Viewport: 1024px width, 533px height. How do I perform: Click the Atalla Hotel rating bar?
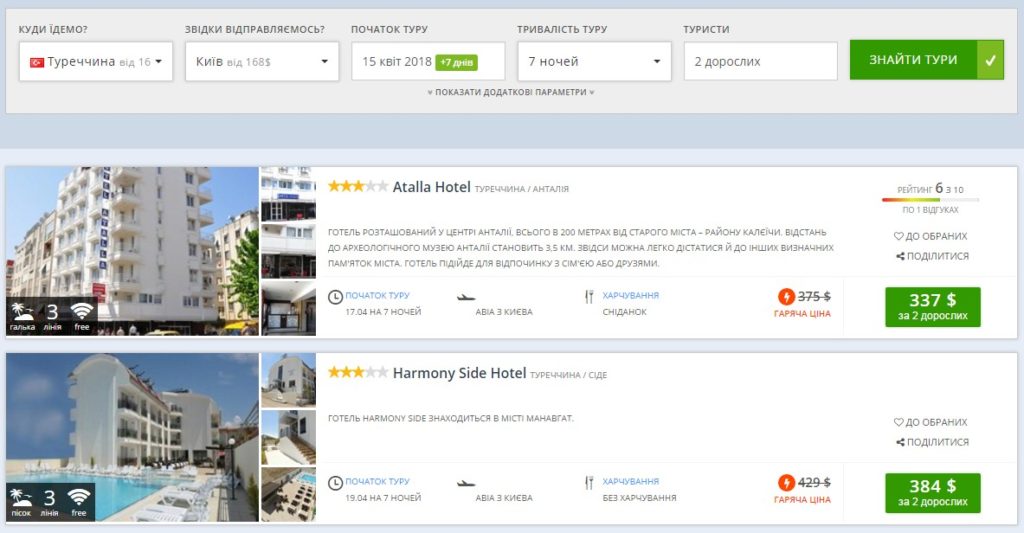pos(931,200)
